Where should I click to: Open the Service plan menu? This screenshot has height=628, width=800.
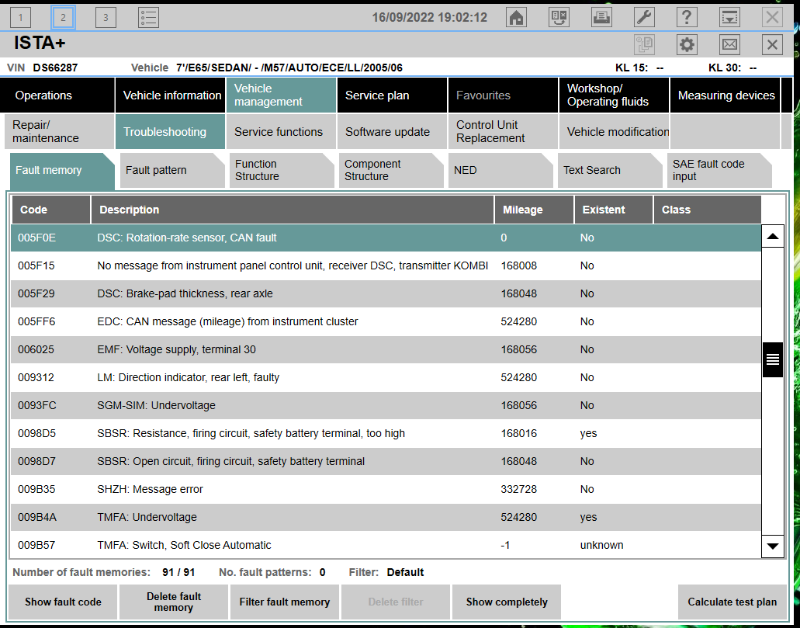[392, 95]
